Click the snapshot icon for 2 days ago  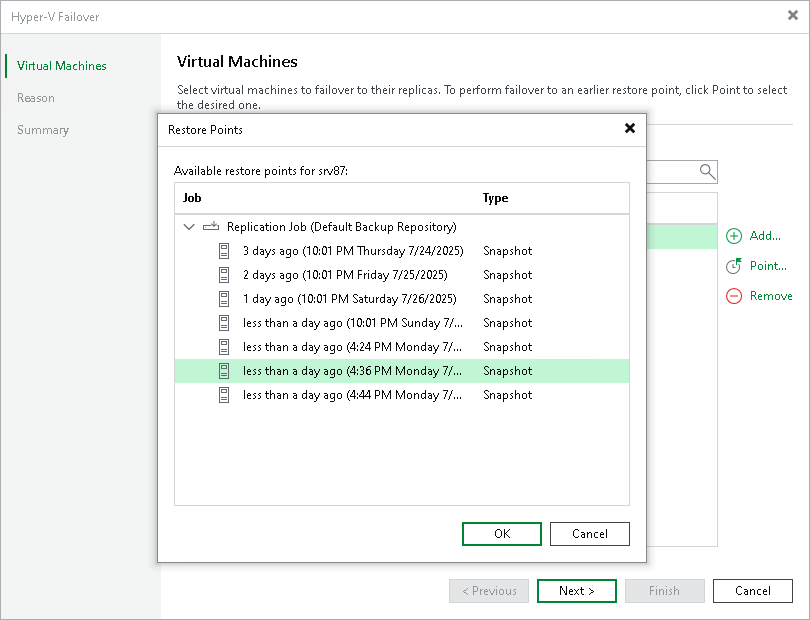tap(224, 275)
